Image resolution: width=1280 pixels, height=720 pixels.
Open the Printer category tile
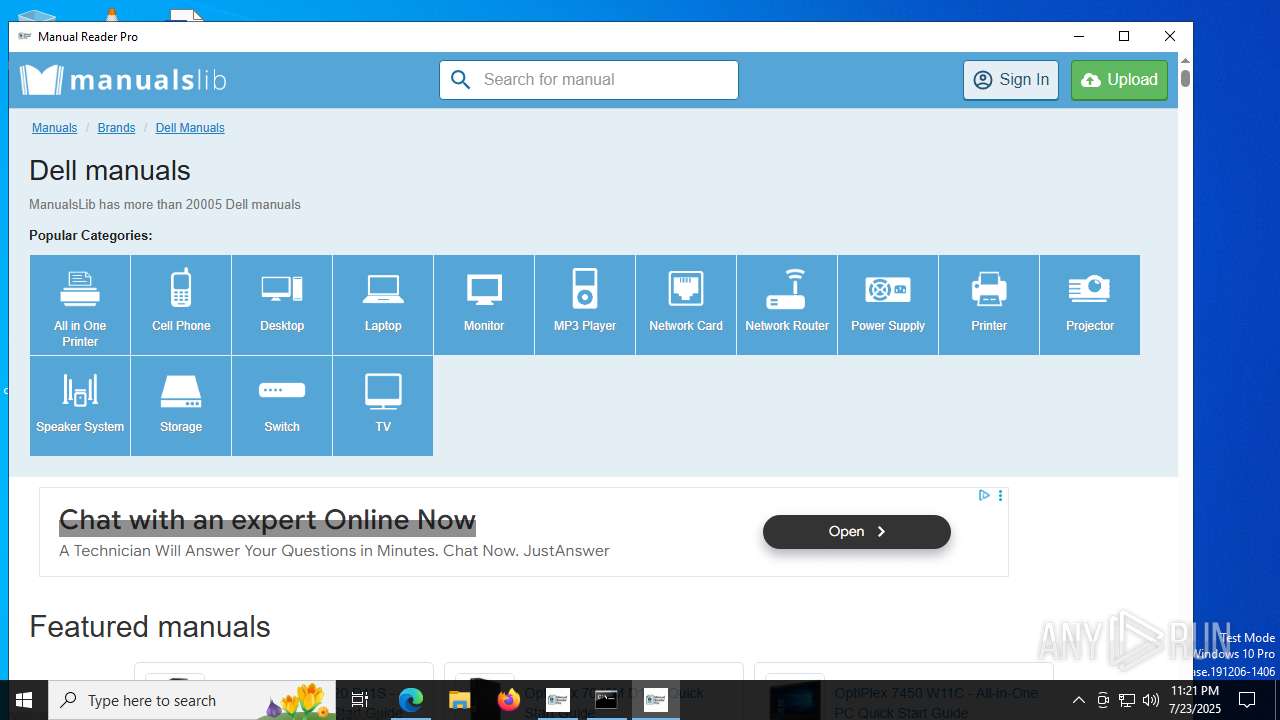pos(989,305)
